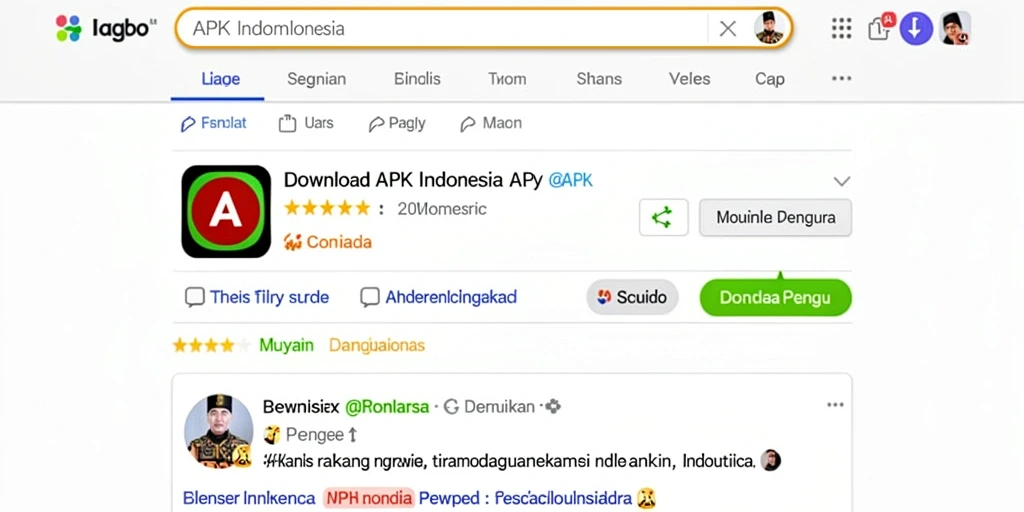
Task: Click the Bewnisiex author name
Action: tap(301, 407)
